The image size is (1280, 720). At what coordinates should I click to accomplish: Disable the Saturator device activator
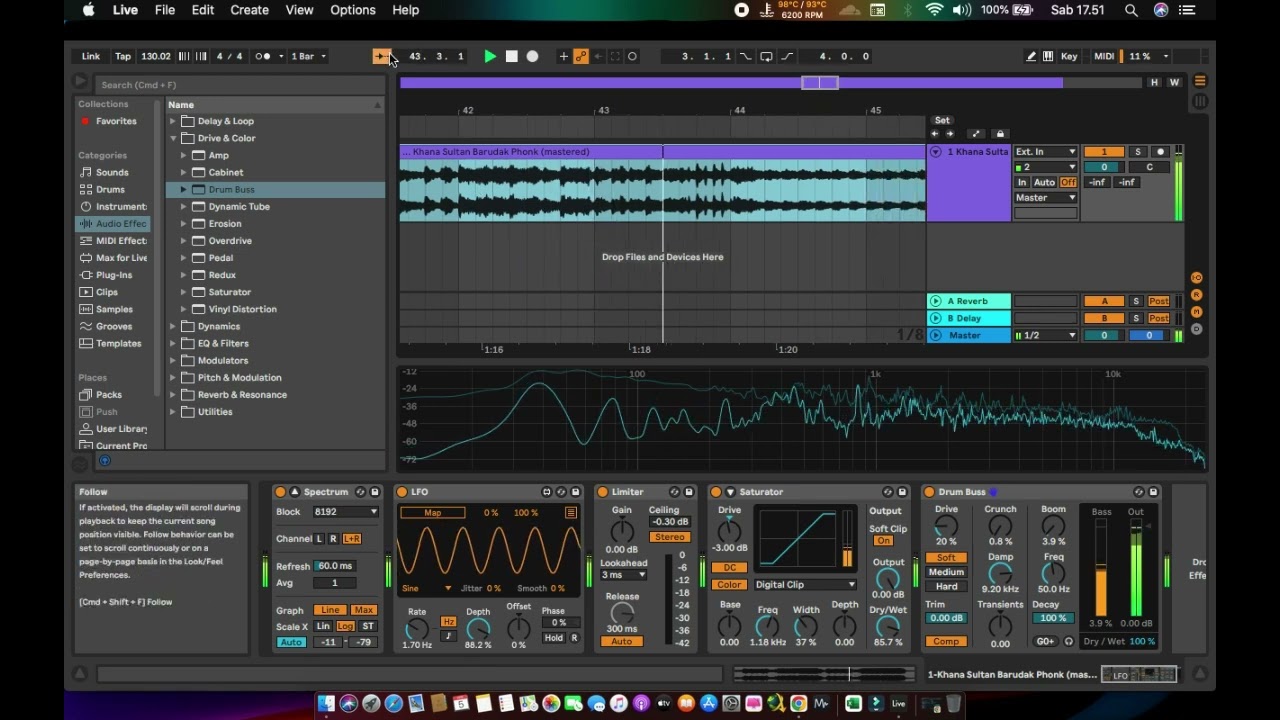pyautogui.click(x=716, y=492)
